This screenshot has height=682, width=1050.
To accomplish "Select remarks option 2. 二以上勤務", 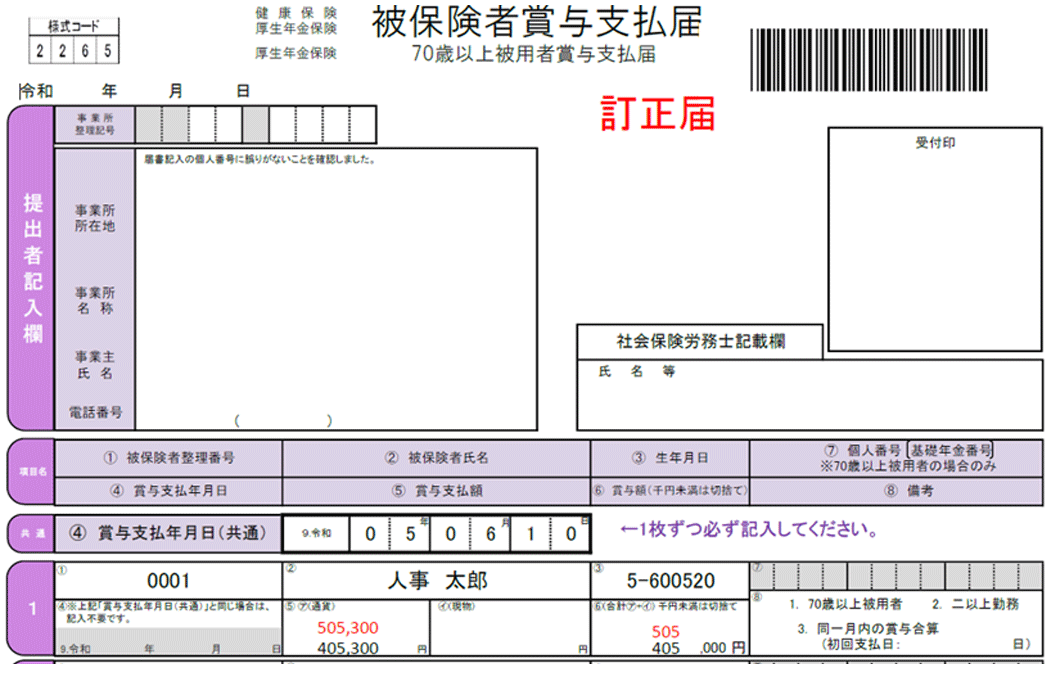I will click(x=975, y=604).
